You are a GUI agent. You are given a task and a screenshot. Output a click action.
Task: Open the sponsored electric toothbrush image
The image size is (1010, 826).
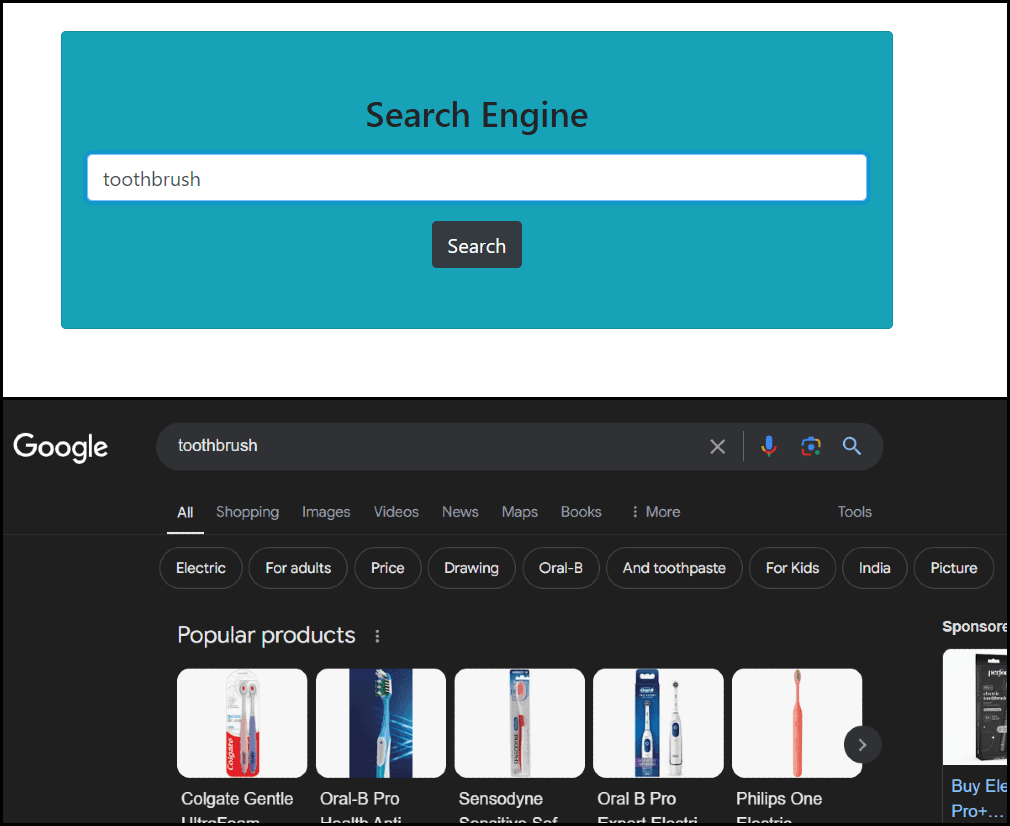pos(975,707)
